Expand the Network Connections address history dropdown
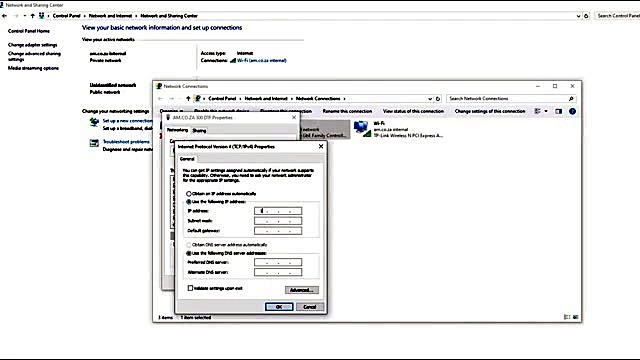The width and height of the screenshot is (640, 360). coord(430,99)
